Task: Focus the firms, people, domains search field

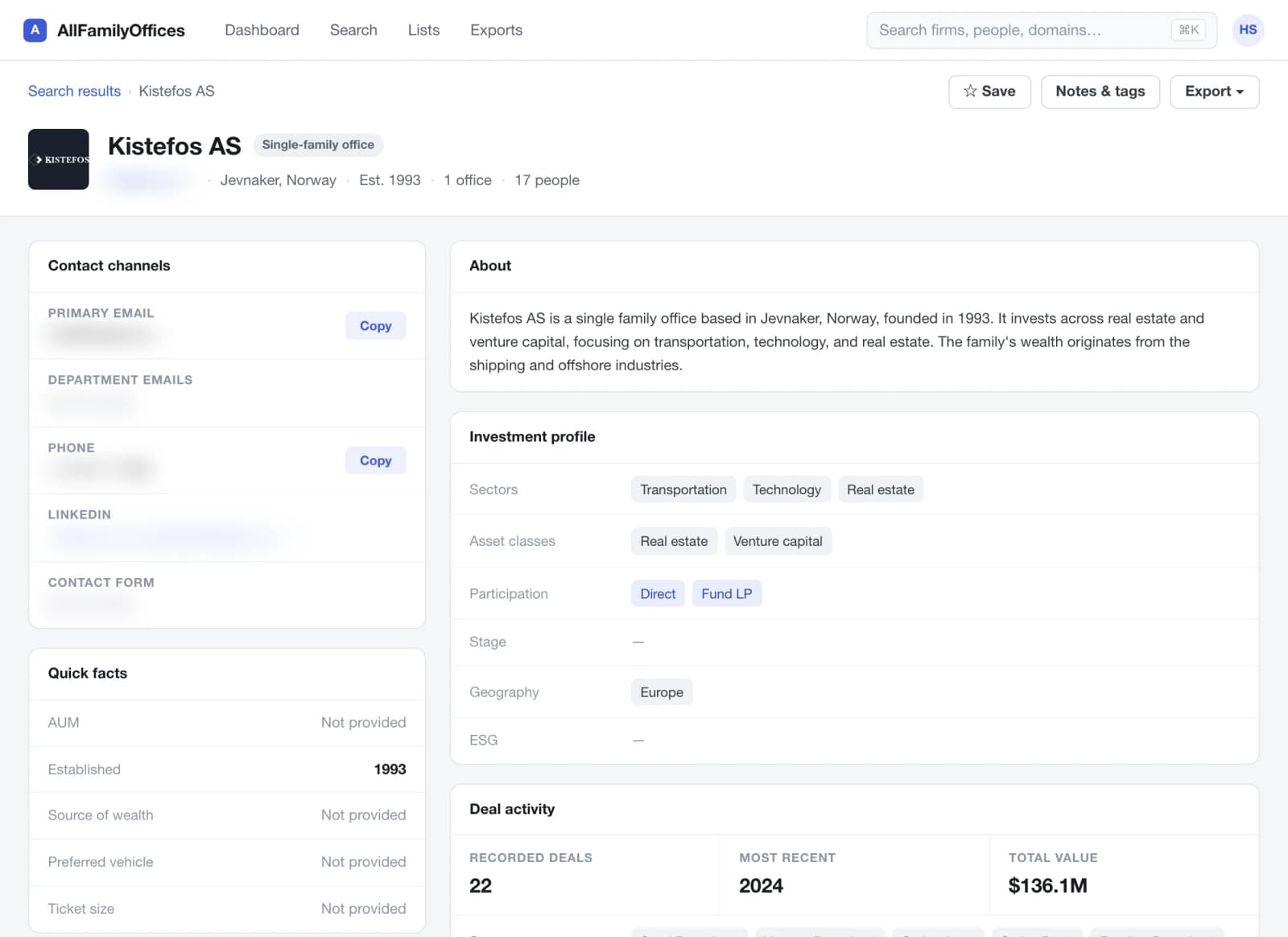Action: tap(1042, 30)
